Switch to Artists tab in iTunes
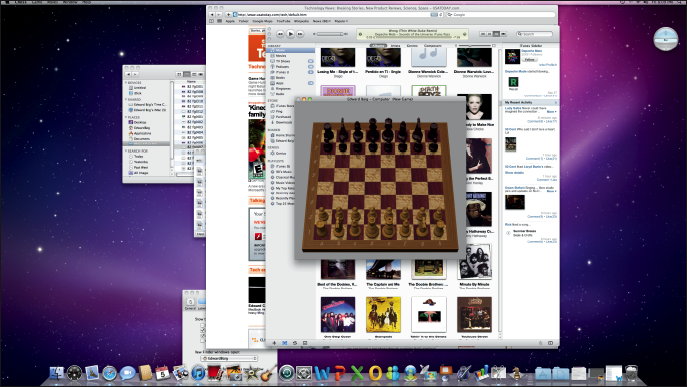The height and width of the screenshot is (387, 687). (x=395, y=46)
